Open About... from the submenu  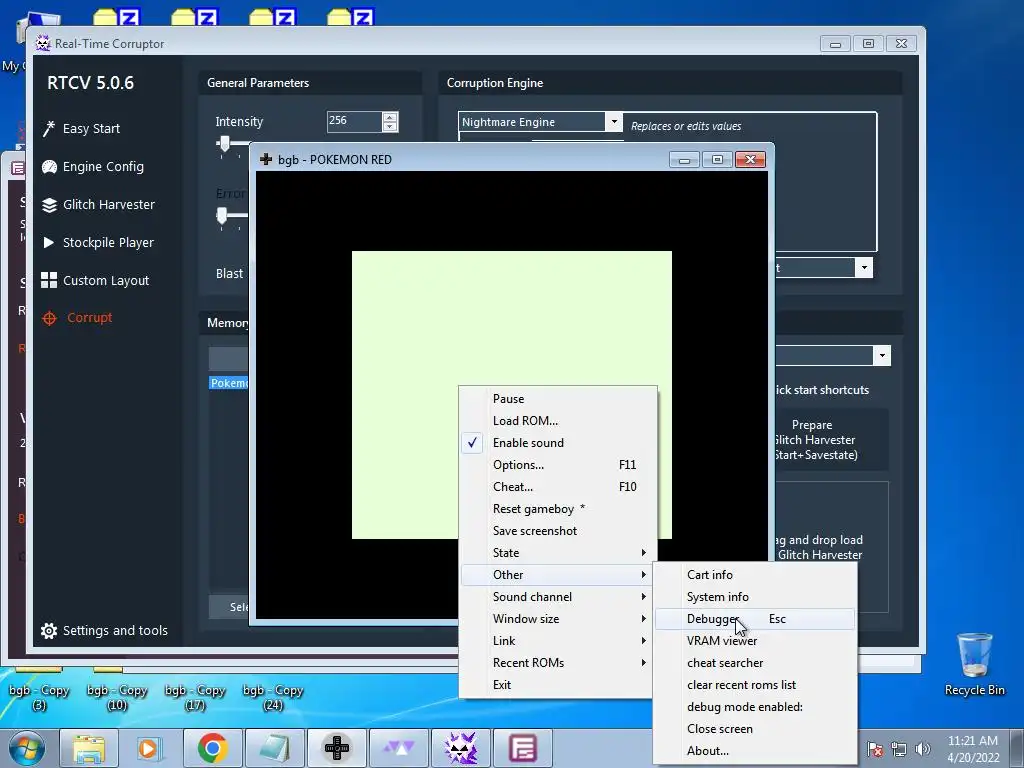click(755, 751)
